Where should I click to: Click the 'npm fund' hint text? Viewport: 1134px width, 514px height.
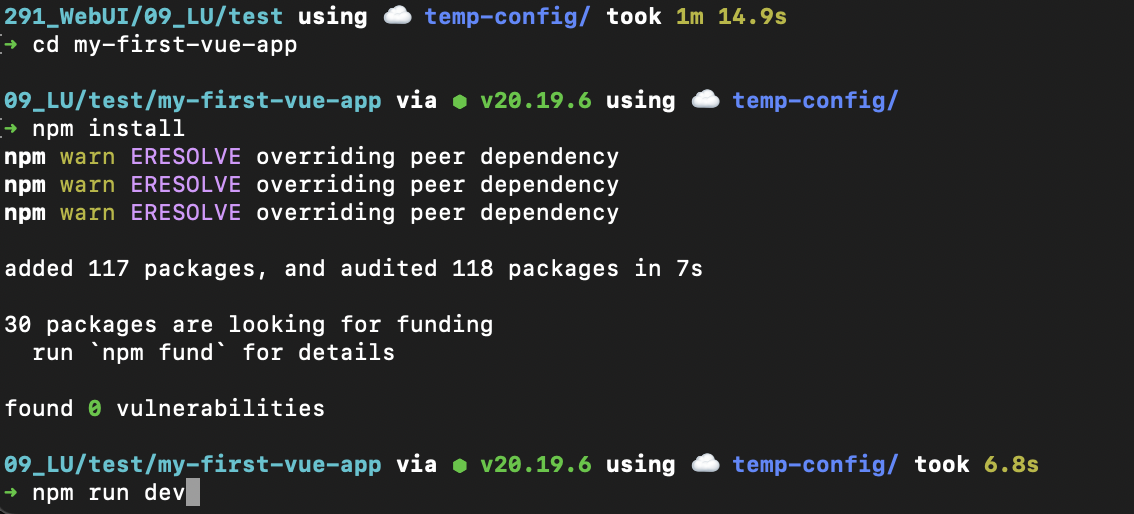tap(157, 352)
